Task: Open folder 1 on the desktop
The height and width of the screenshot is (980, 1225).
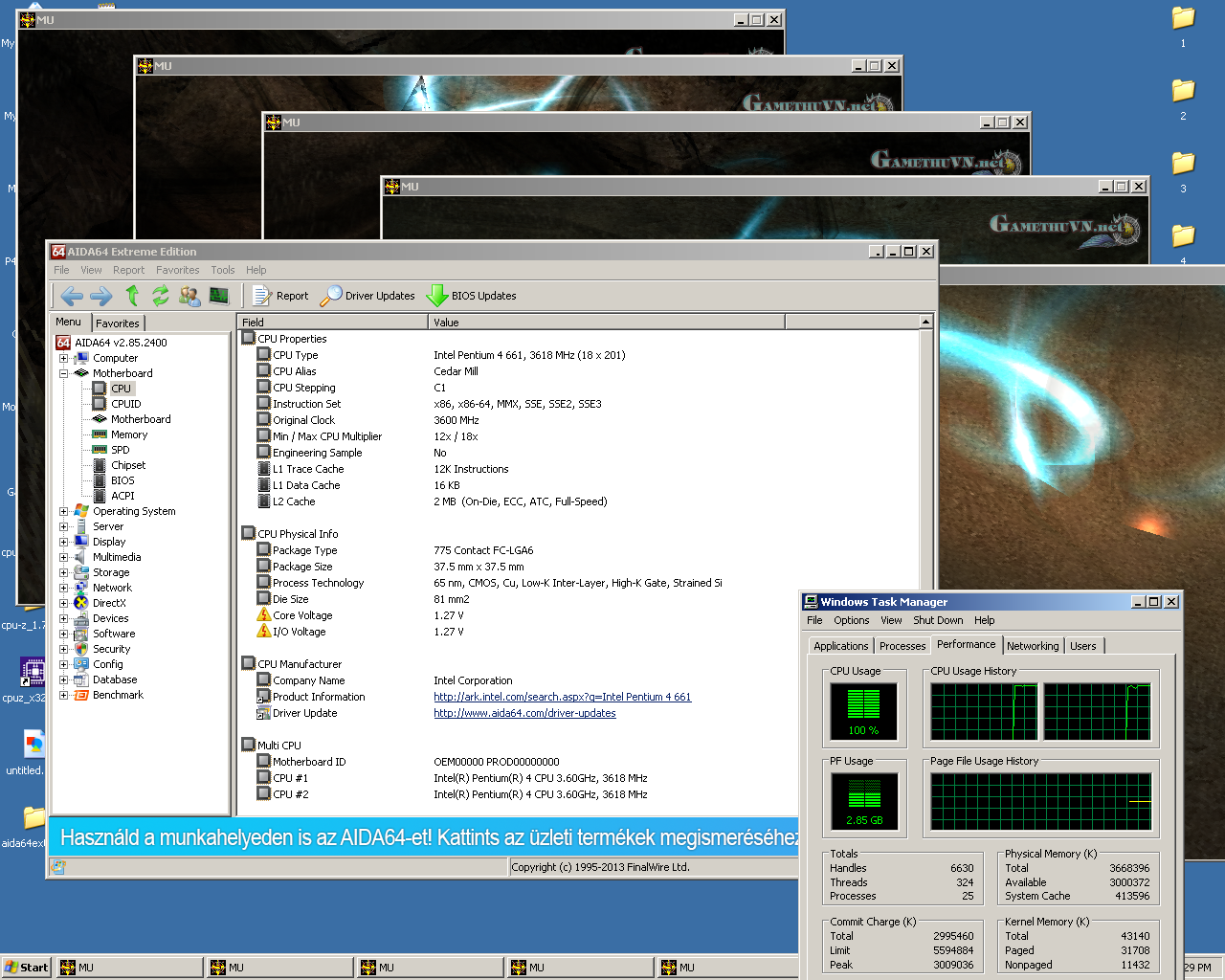Action: tap(1183, 26)
